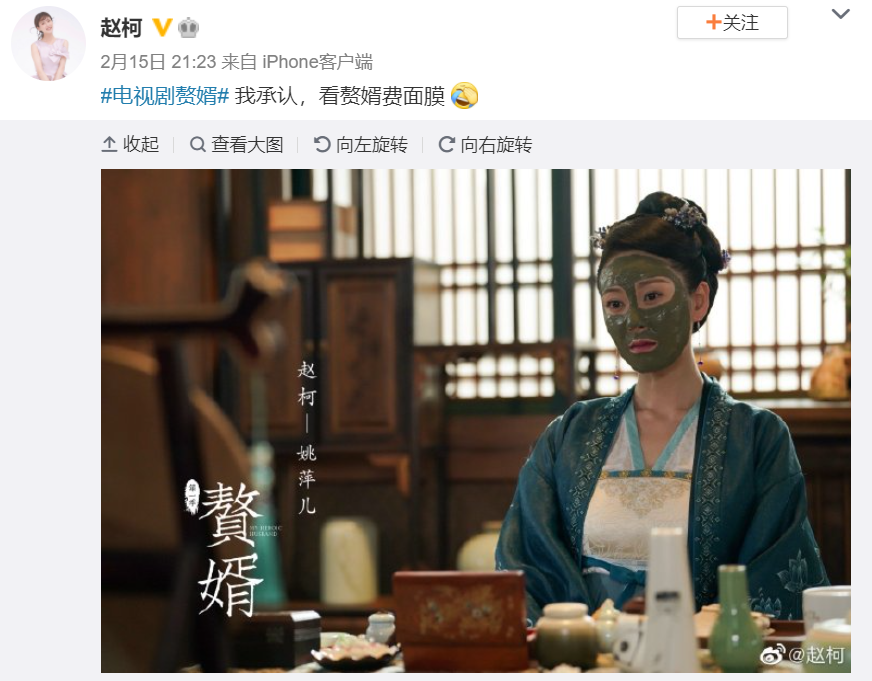
Task: Follow the user with +关注 button
Action: click(732, 23)
